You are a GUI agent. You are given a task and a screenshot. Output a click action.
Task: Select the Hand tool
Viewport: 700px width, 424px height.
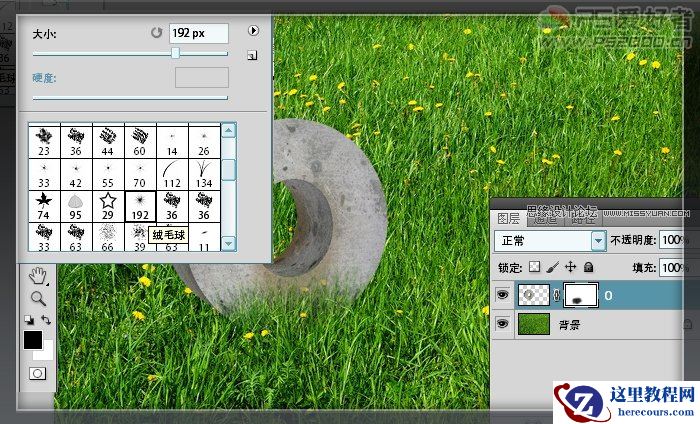[x=38, y=276]
